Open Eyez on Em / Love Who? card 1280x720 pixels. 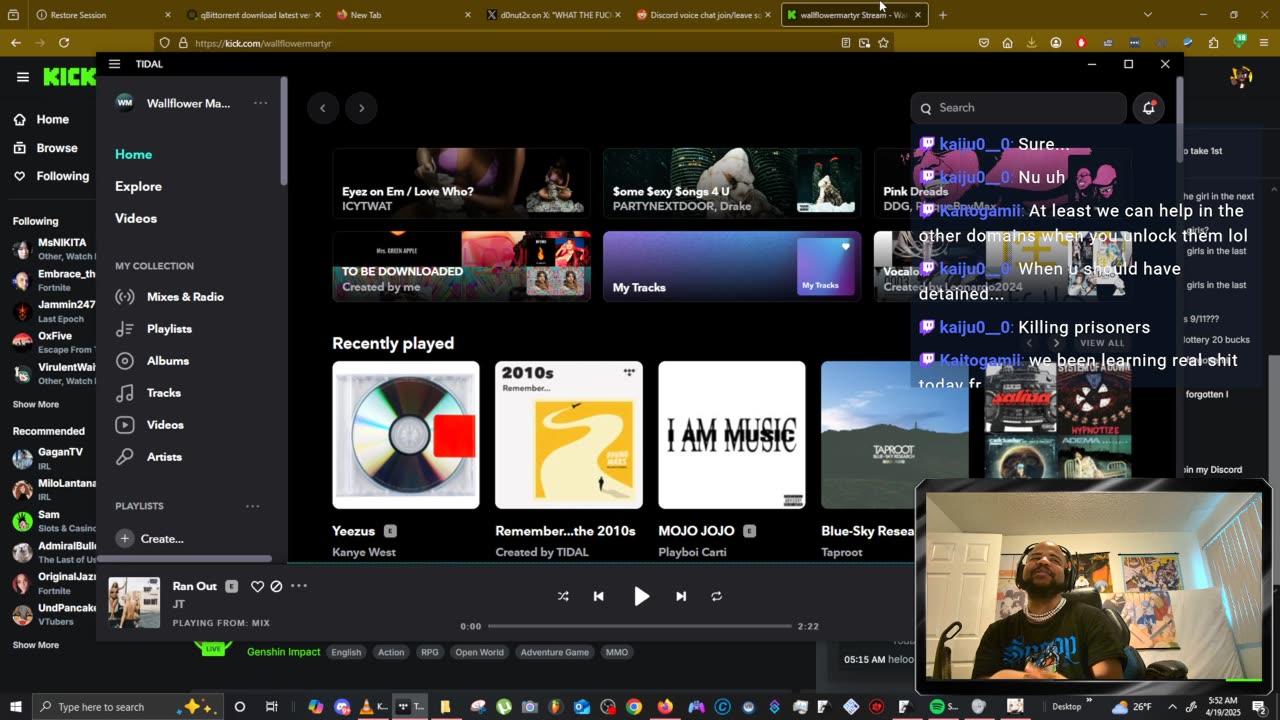(x=461, y=183)
